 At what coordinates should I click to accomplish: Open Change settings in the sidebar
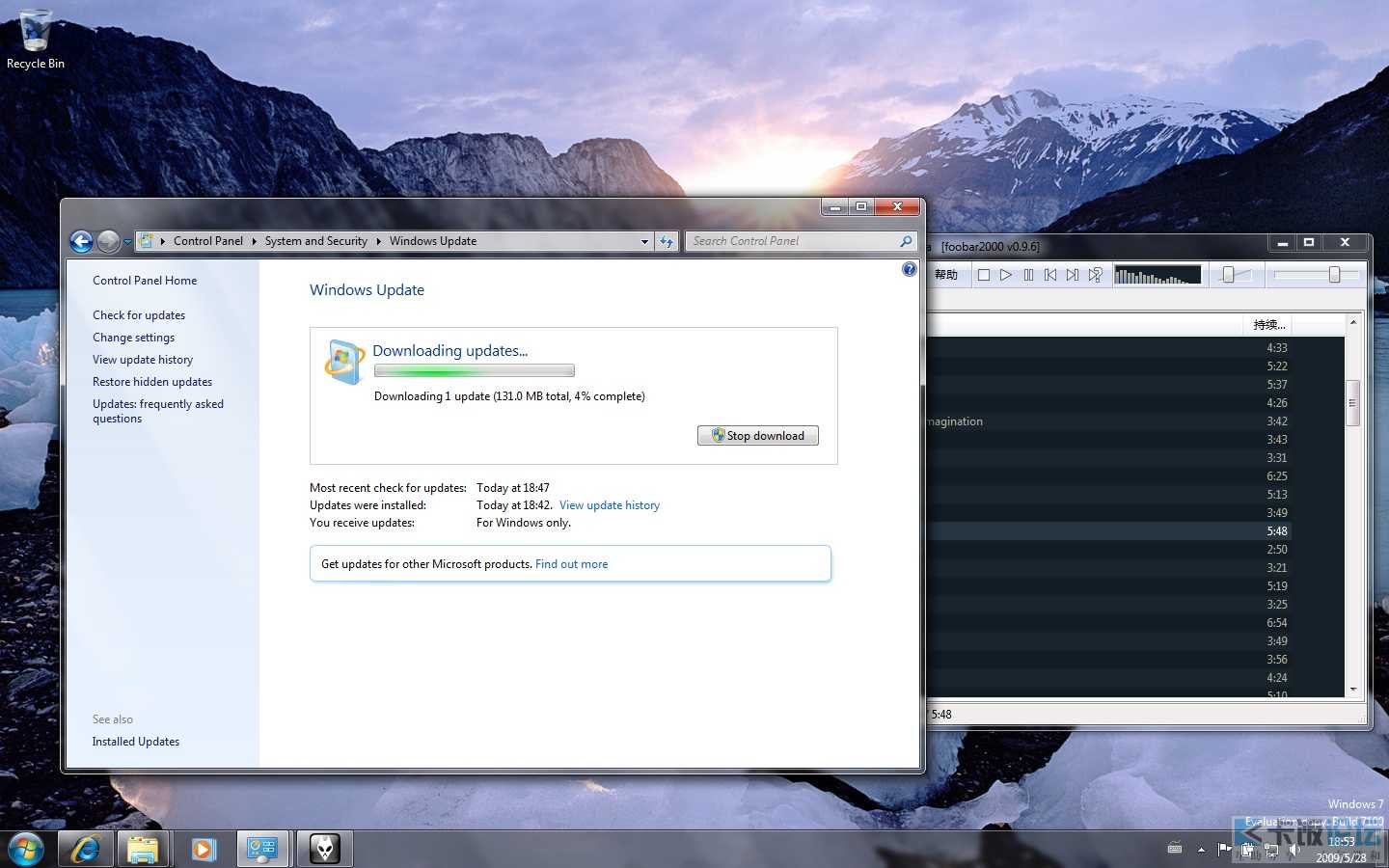point(134,338)
